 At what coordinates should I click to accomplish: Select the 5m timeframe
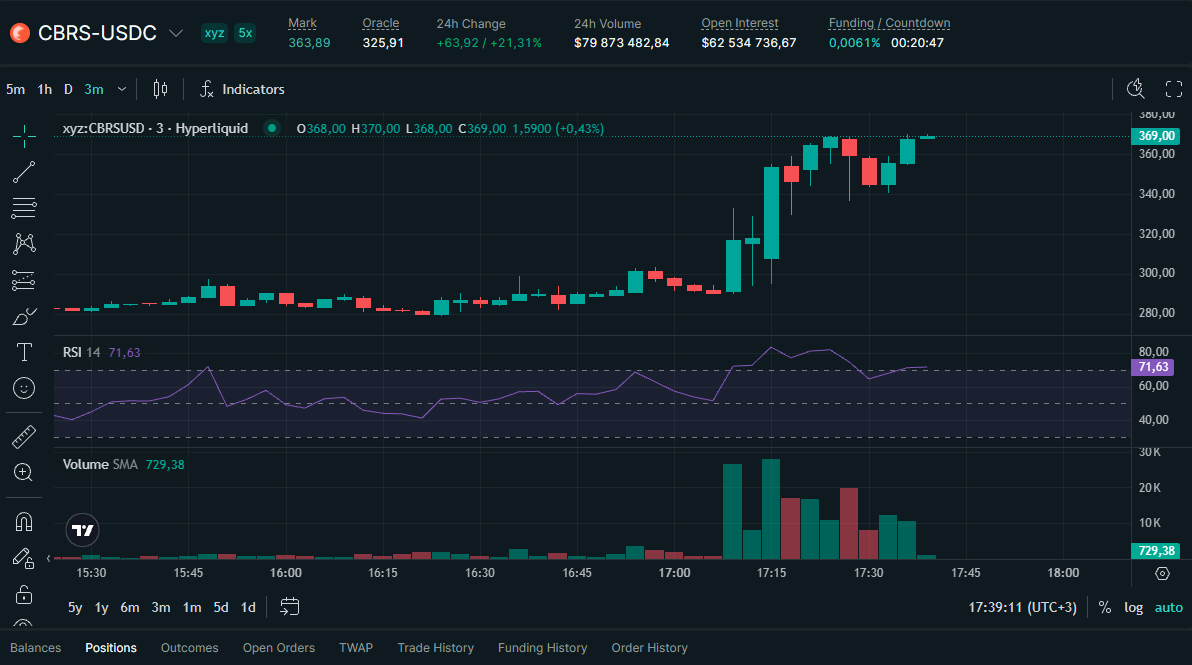tap(15, 89)
